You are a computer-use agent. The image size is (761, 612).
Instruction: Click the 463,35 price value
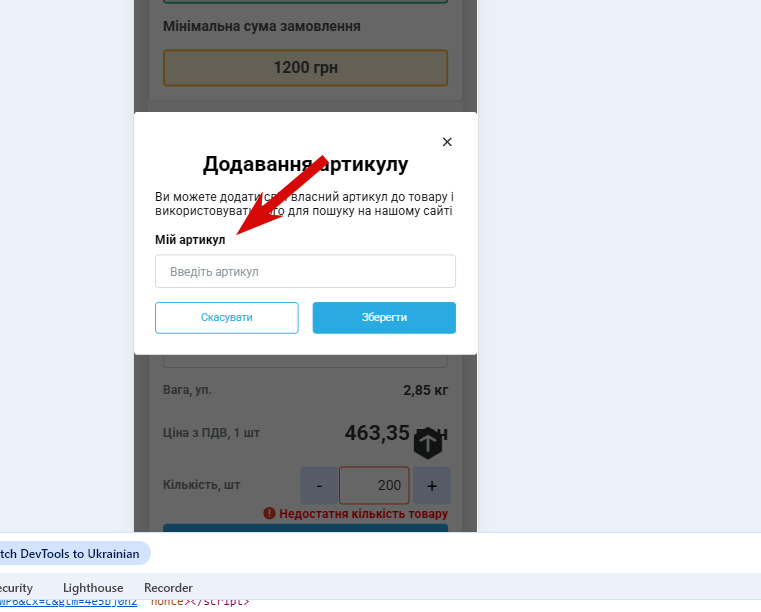coord(377,433)
